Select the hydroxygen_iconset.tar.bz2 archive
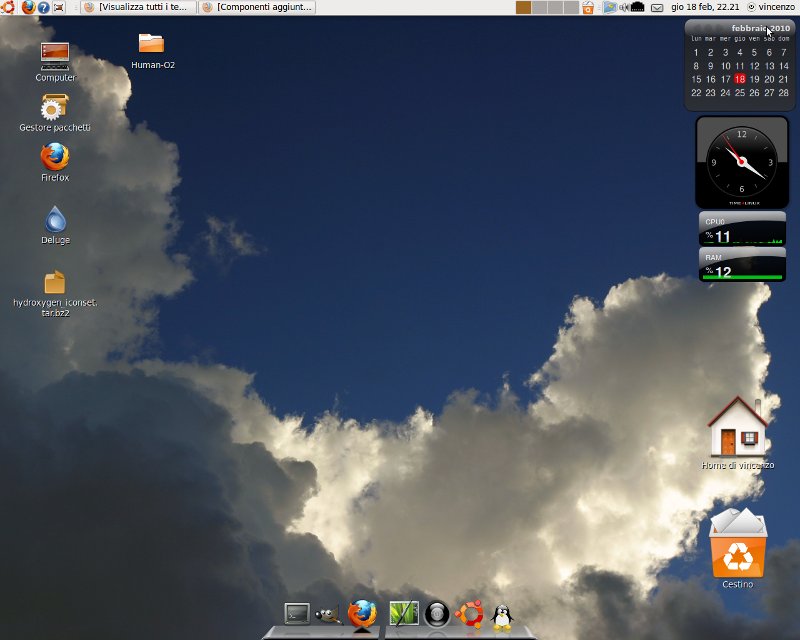Viewport: 800px width, 640px height. (55, 293)
